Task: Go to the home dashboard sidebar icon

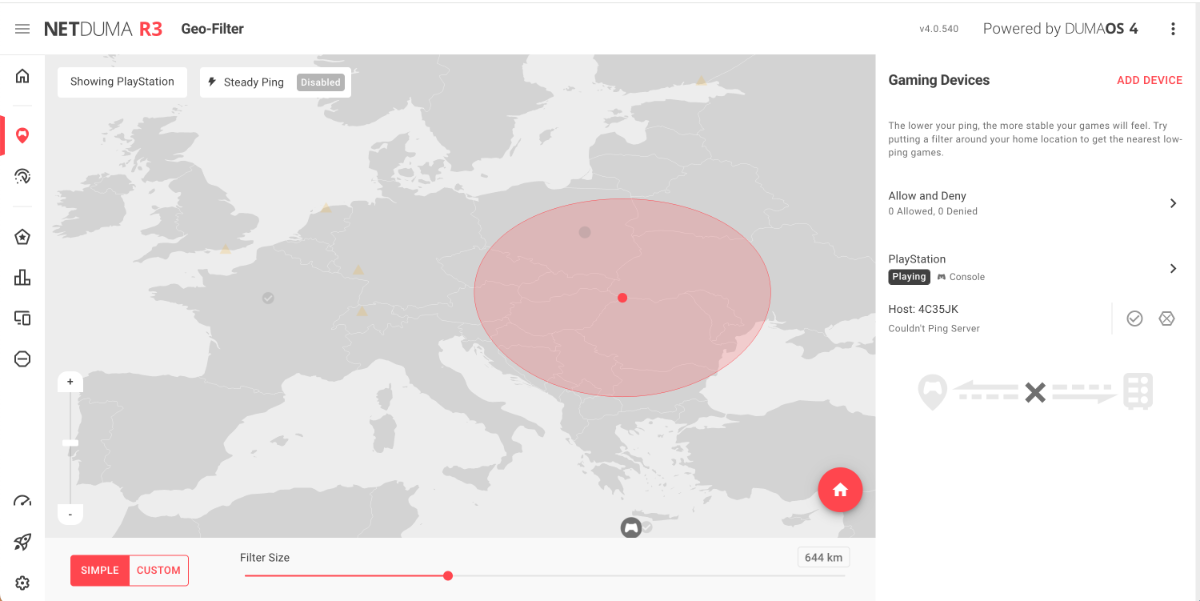Action: point(22,76)
